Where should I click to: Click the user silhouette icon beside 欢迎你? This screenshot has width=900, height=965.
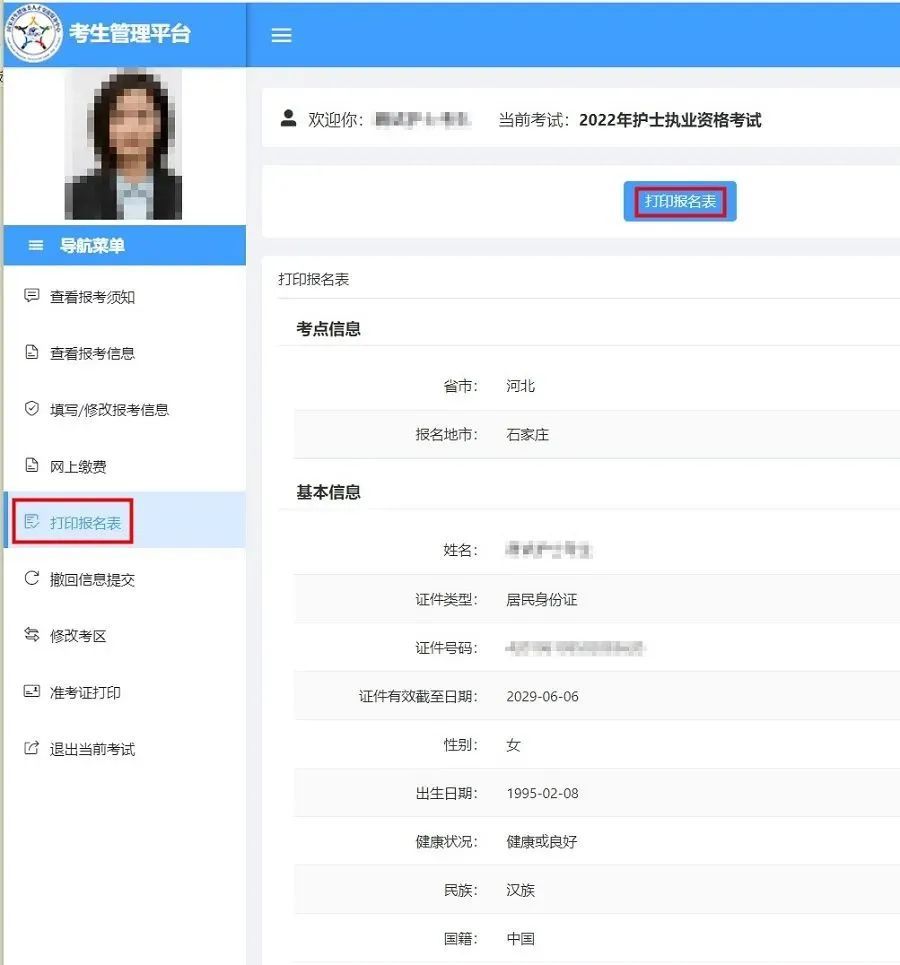288,118
